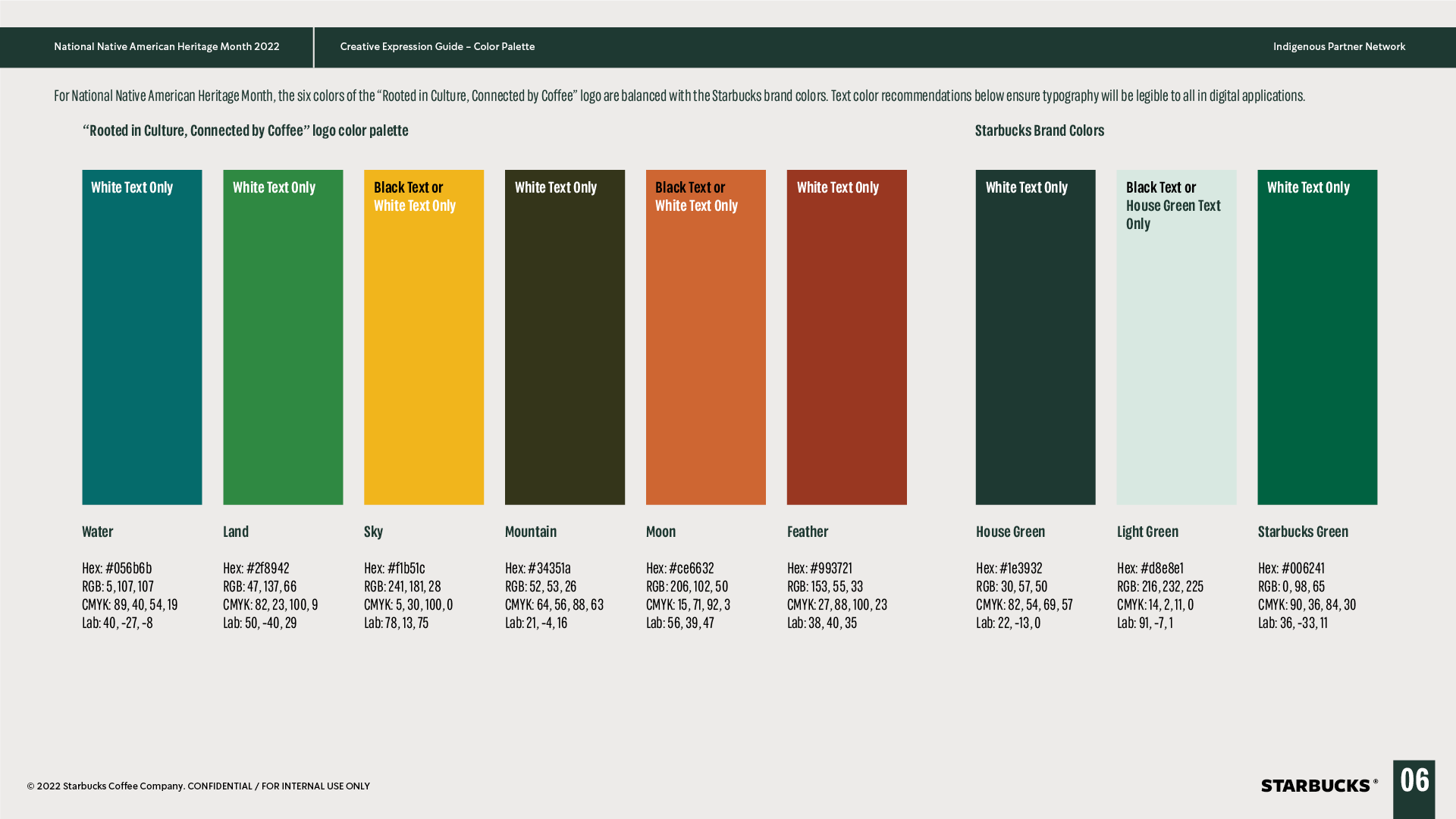Click 'Hex: #d8e8e1' value
The image size is (1456, 819).
(1150, 568)
